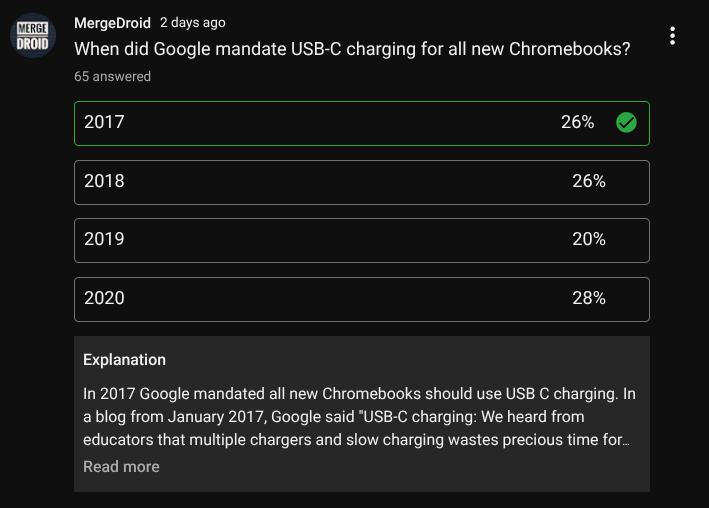Screen dimensions: 709x508
Task: Open the three-dot post options menu
Action: coord(672,36)
